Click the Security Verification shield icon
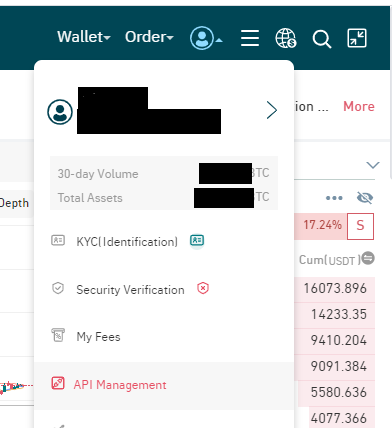 coord(58,288)
